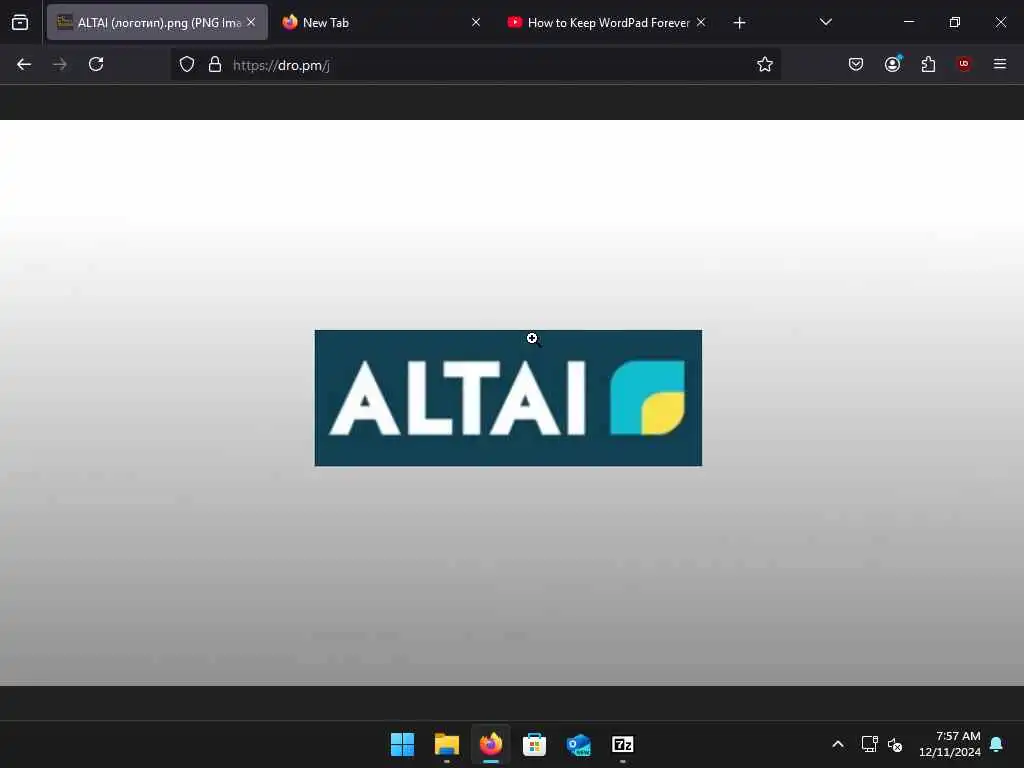Open Firefox application hamburger menu

tap(1000, 64)
